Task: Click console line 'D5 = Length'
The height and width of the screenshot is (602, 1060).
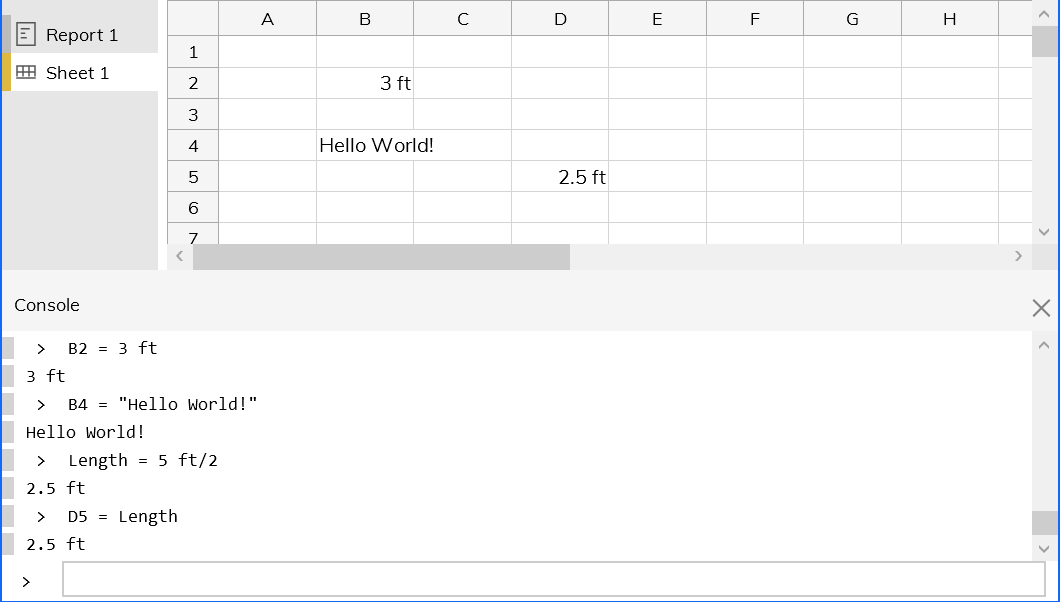Action: pos(123,517)
